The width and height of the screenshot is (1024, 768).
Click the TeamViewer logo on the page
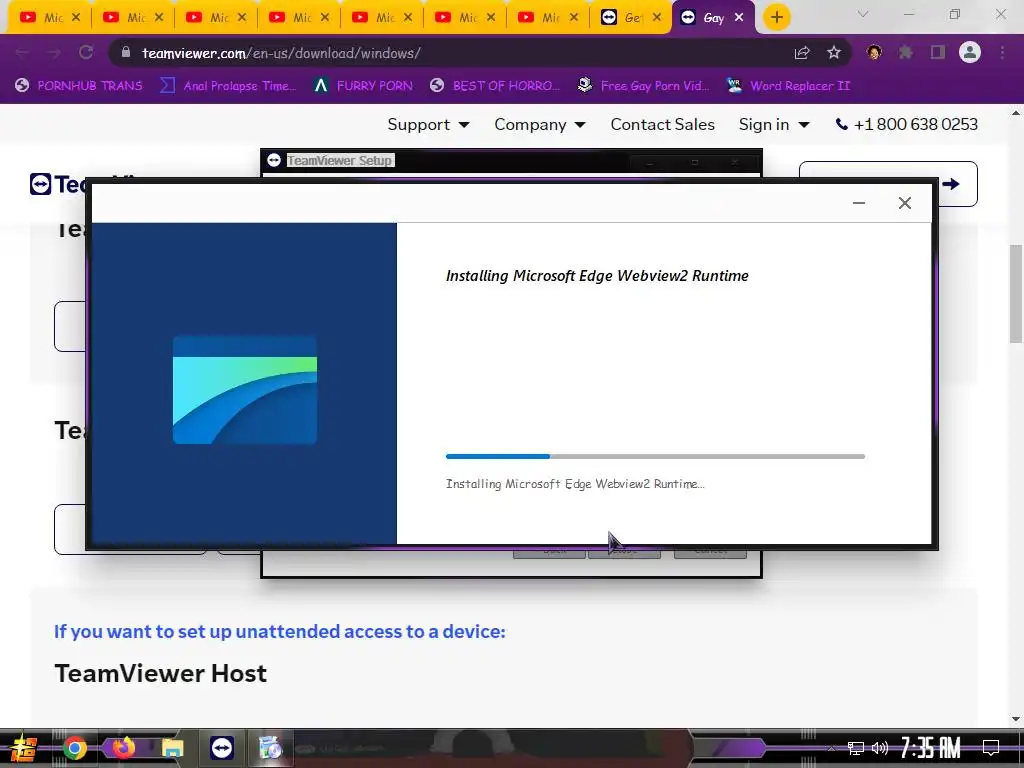pos(57,184)
